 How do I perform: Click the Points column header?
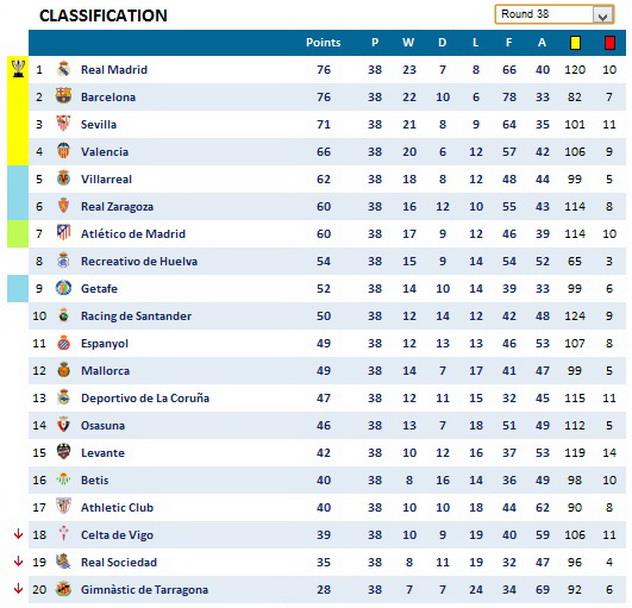323,43
